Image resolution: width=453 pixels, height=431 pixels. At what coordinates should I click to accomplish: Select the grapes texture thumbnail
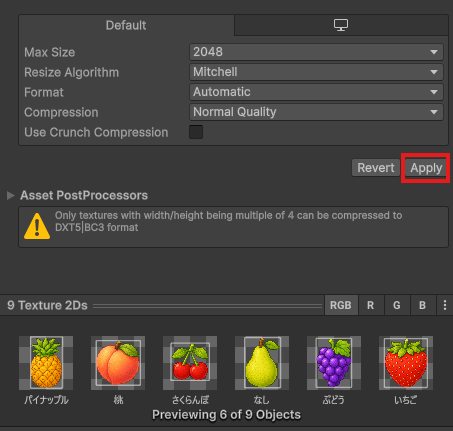pyautogui.click(x=334, y=363)
